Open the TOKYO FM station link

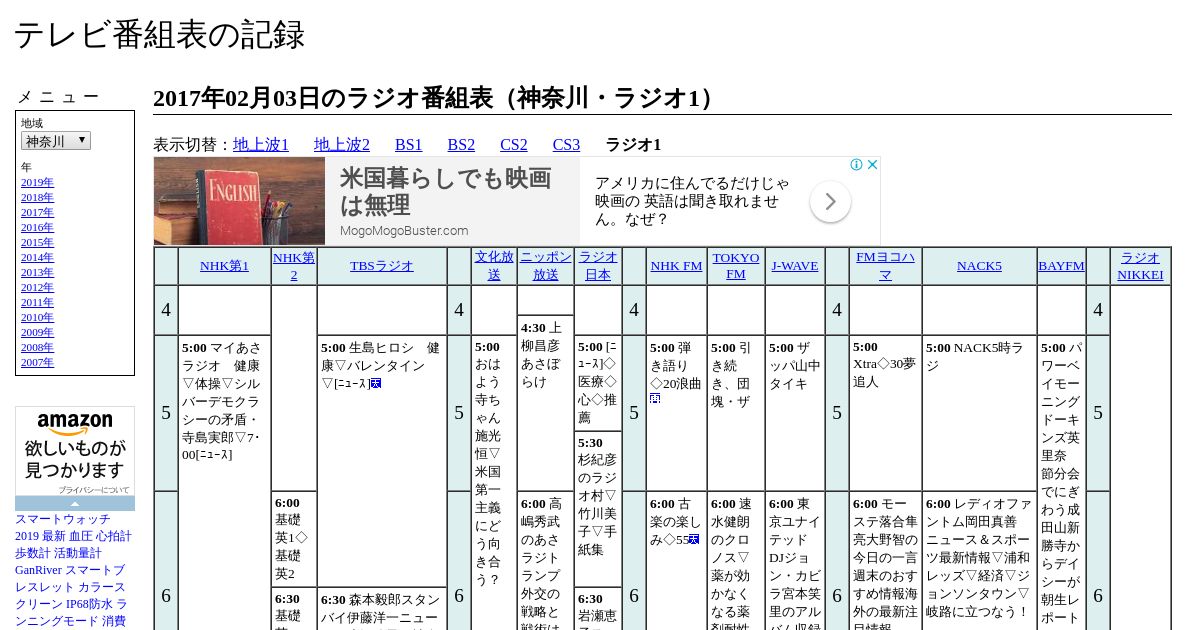(736, 266)
